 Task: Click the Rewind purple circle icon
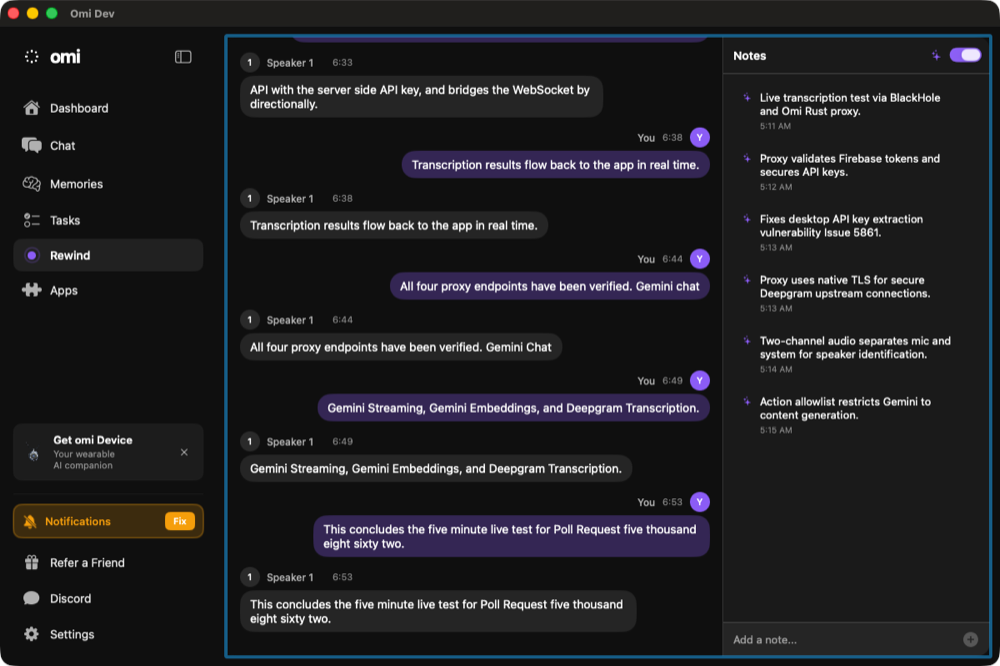point(31,255)
